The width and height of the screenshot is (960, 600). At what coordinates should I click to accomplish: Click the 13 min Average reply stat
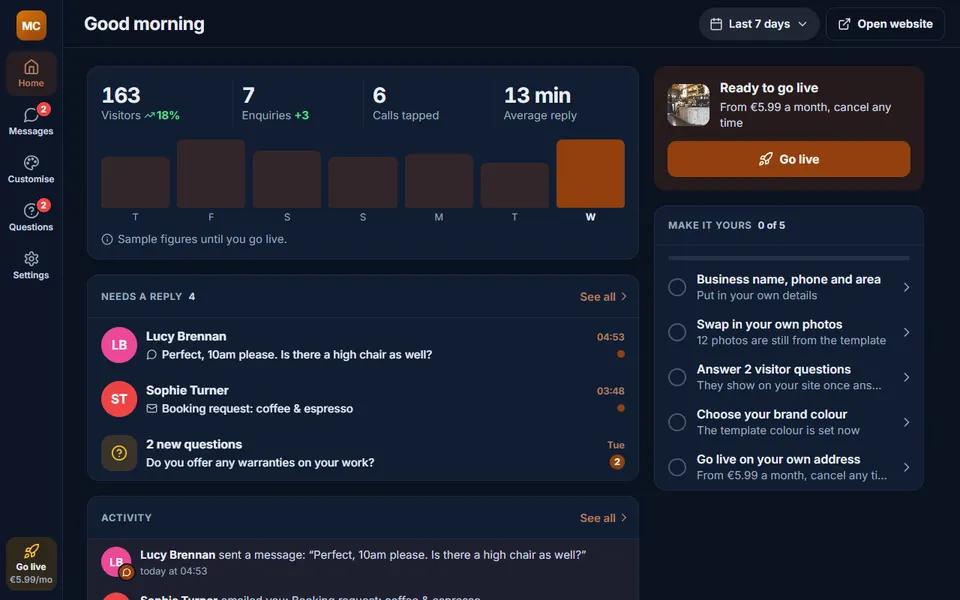pyautogui.click(x=540, y=103)
